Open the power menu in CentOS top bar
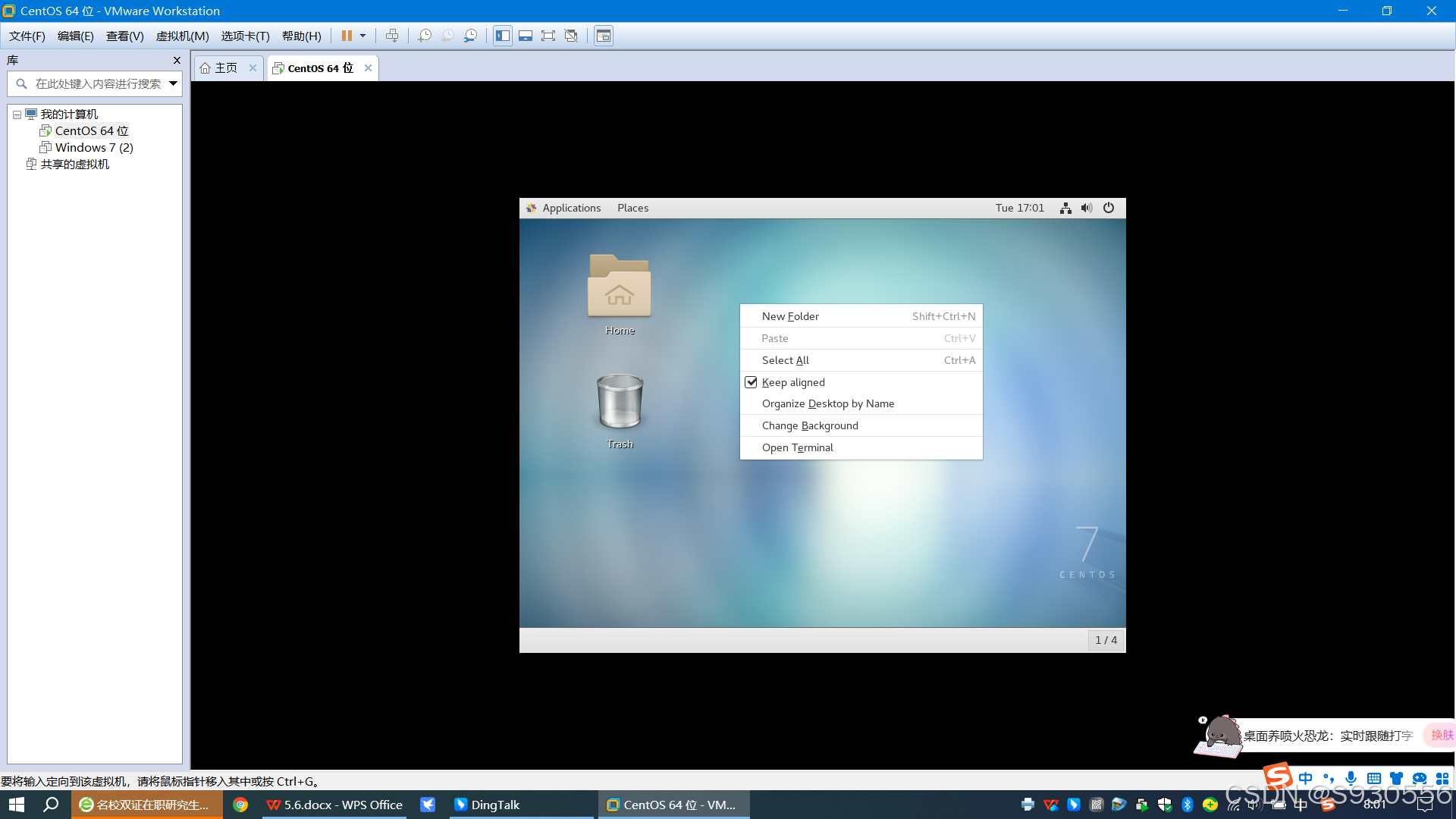The image size is (1456, 819). (1109, 208)
